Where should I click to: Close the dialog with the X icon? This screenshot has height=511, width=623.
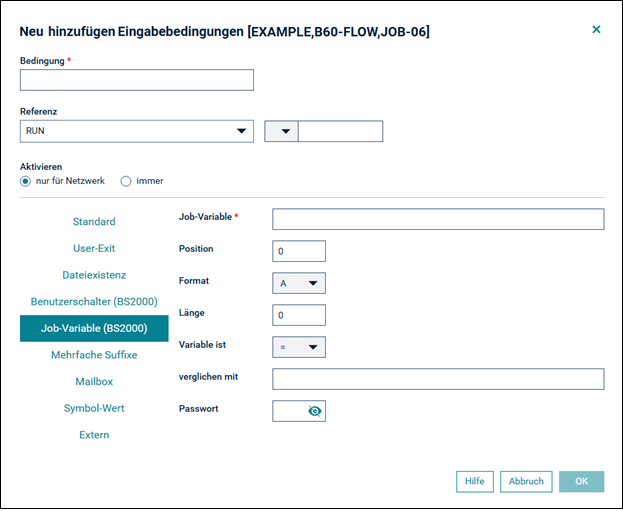596,29
